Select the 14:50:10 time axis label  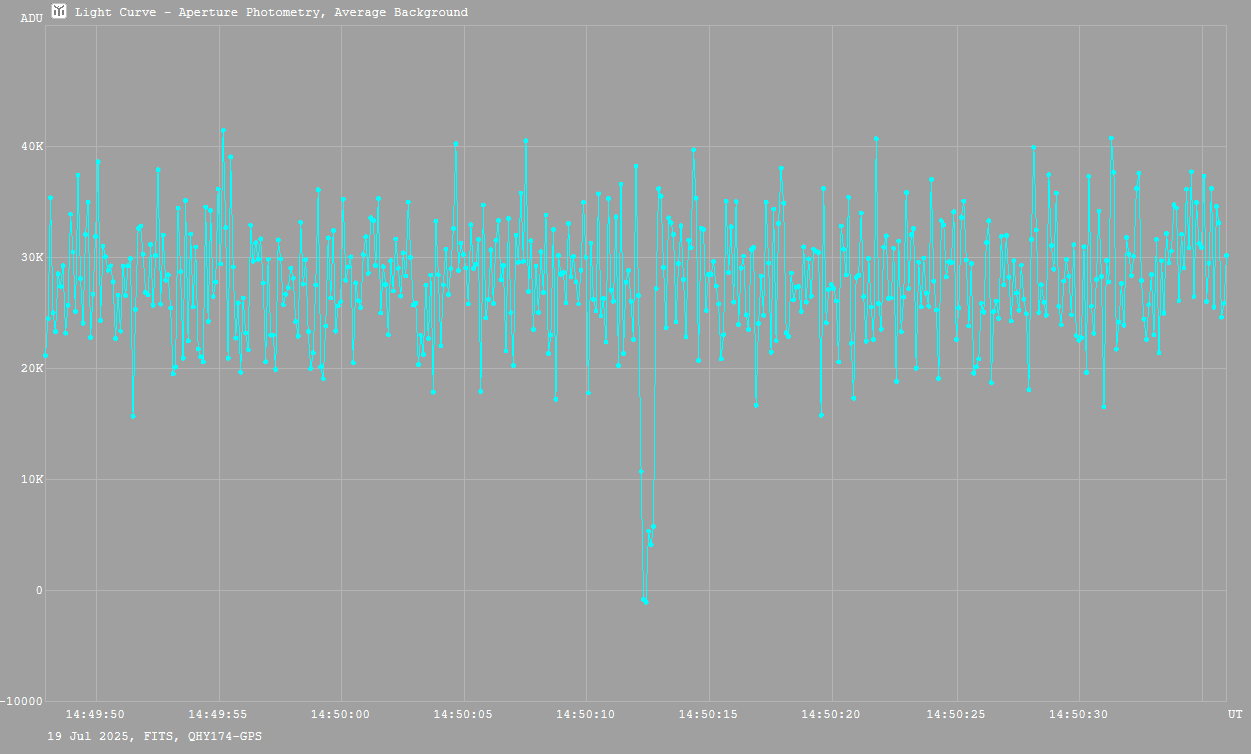586,714
